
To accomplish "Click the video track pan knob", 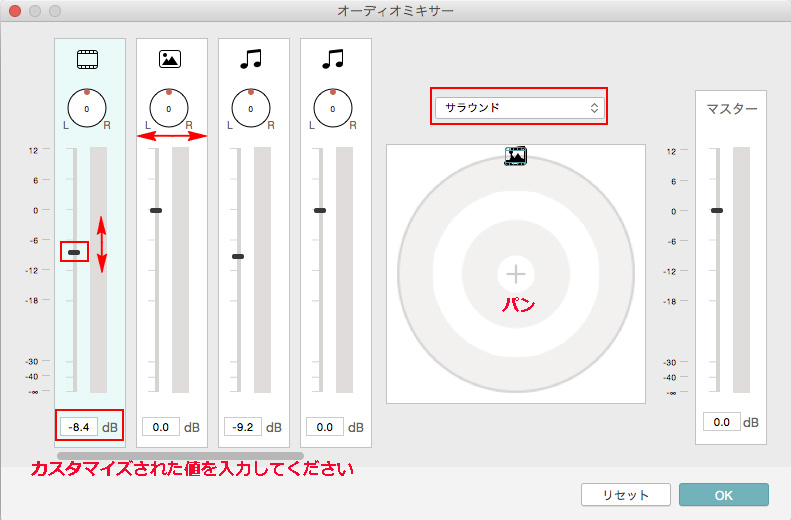I will pos(87,108).
